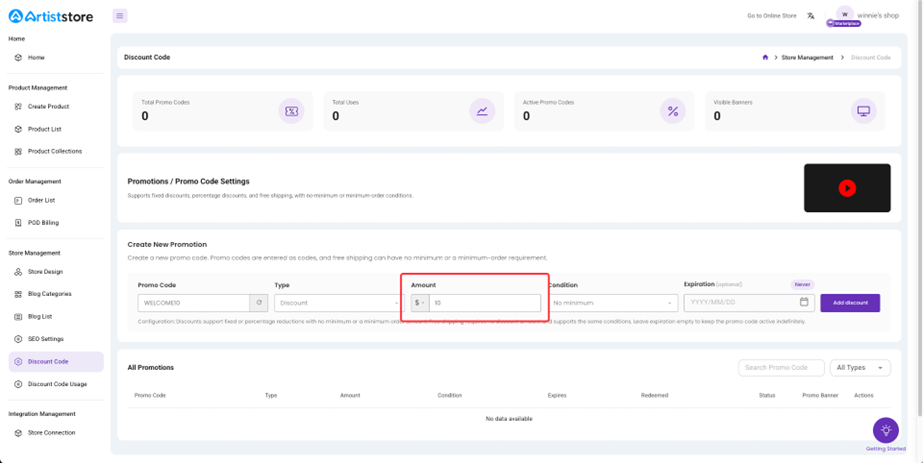Click the Promo Banner column header
The image size is (923, 463).
pos(820,395)
